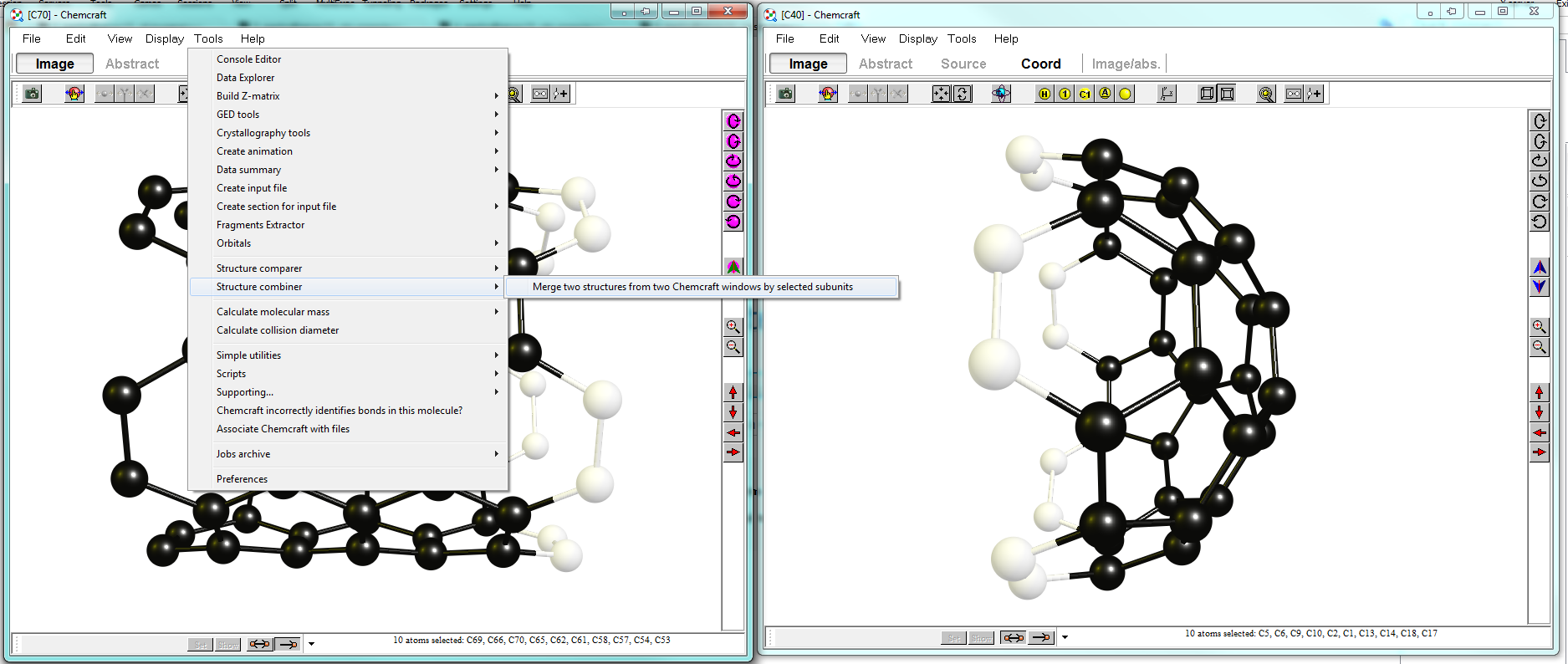Toggle the yellow C1 labels button

tap(1085, 94)
